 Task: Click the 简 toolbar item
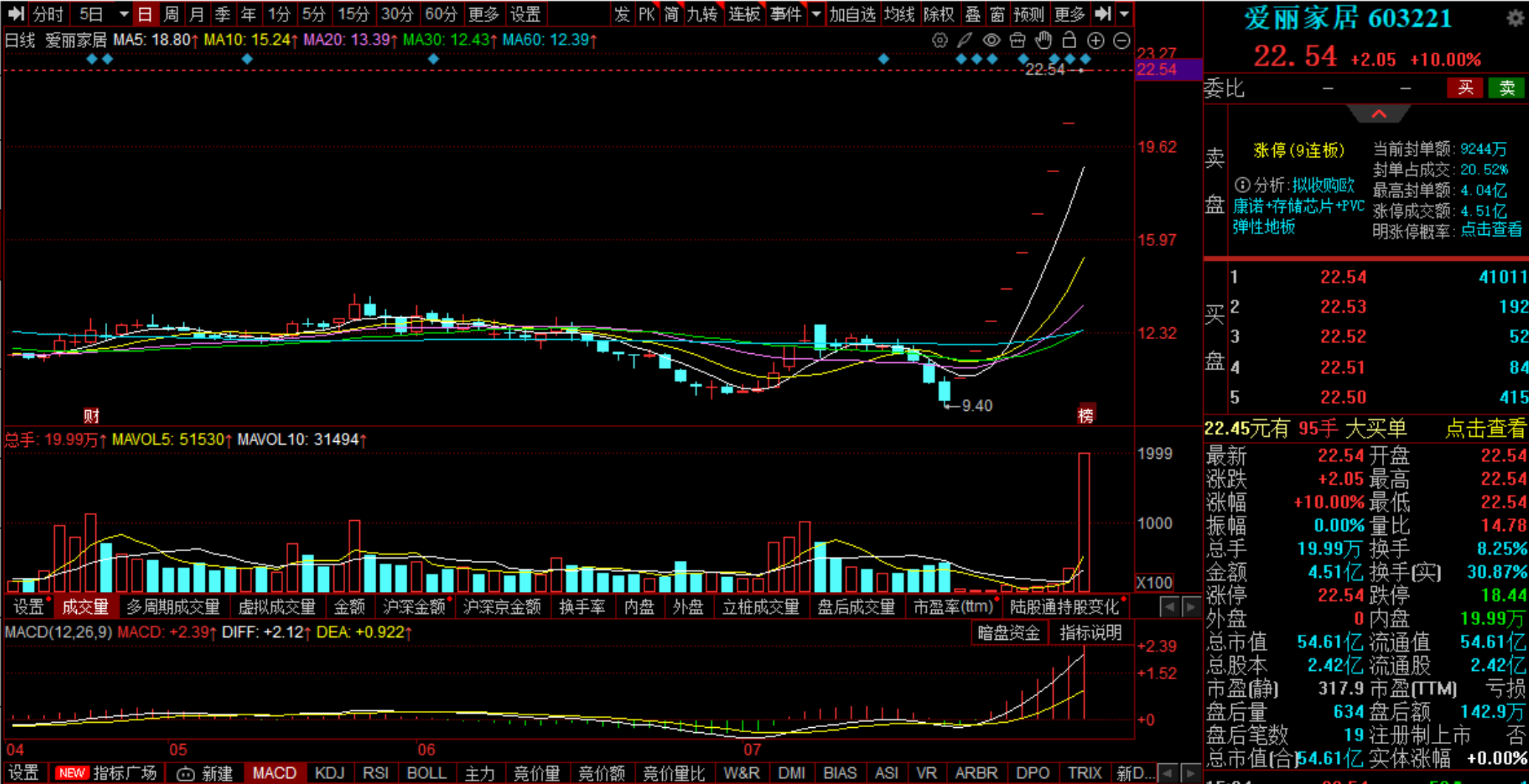click(671, 13)
